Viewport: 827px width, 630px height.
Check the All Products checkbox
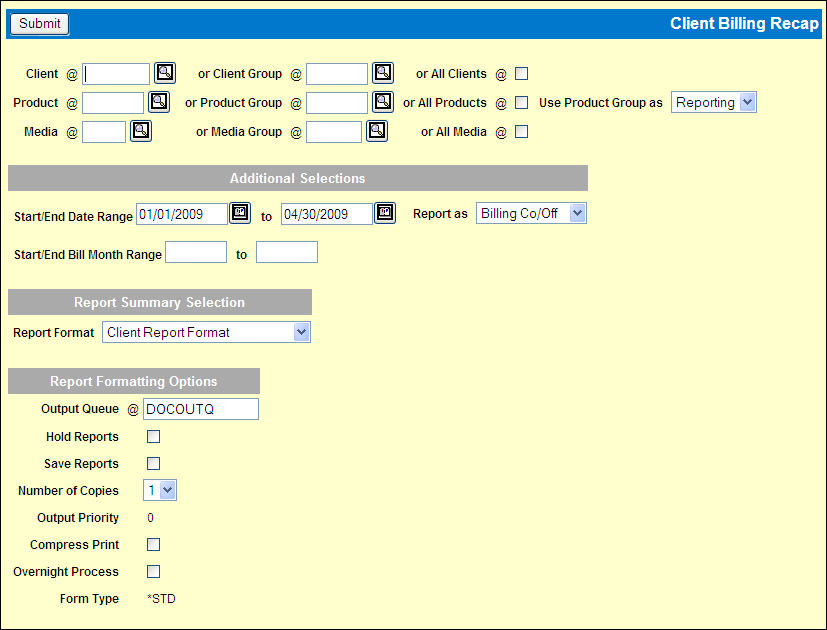(521, 102)
